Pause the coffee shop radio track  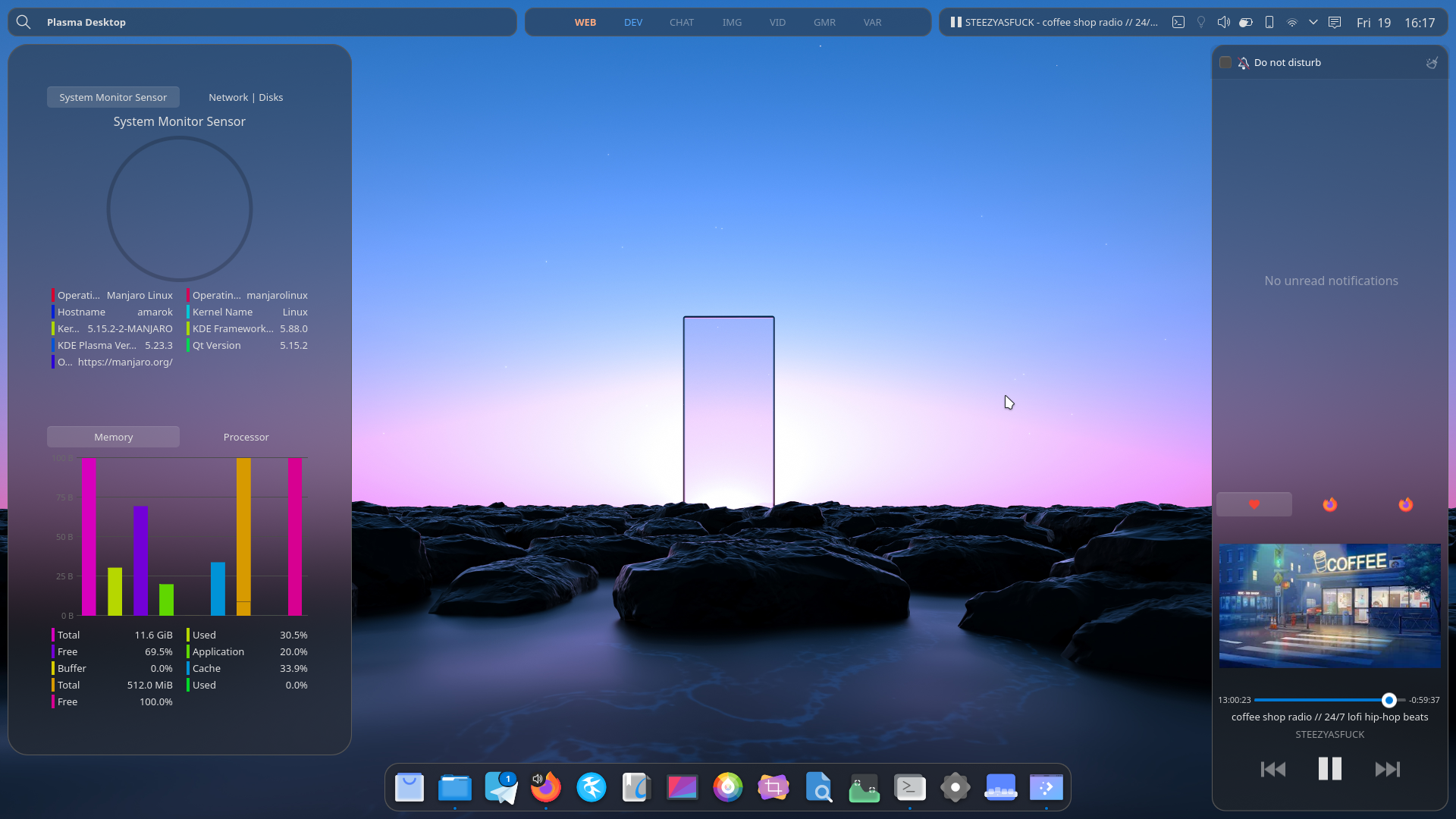tap(1329, 769)
